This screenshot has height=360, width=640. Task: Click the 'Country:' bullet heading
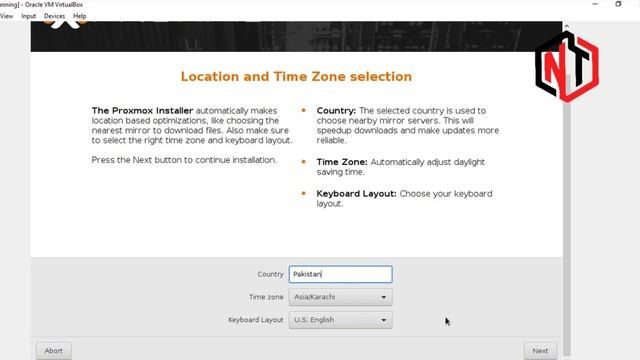point(336,111)
